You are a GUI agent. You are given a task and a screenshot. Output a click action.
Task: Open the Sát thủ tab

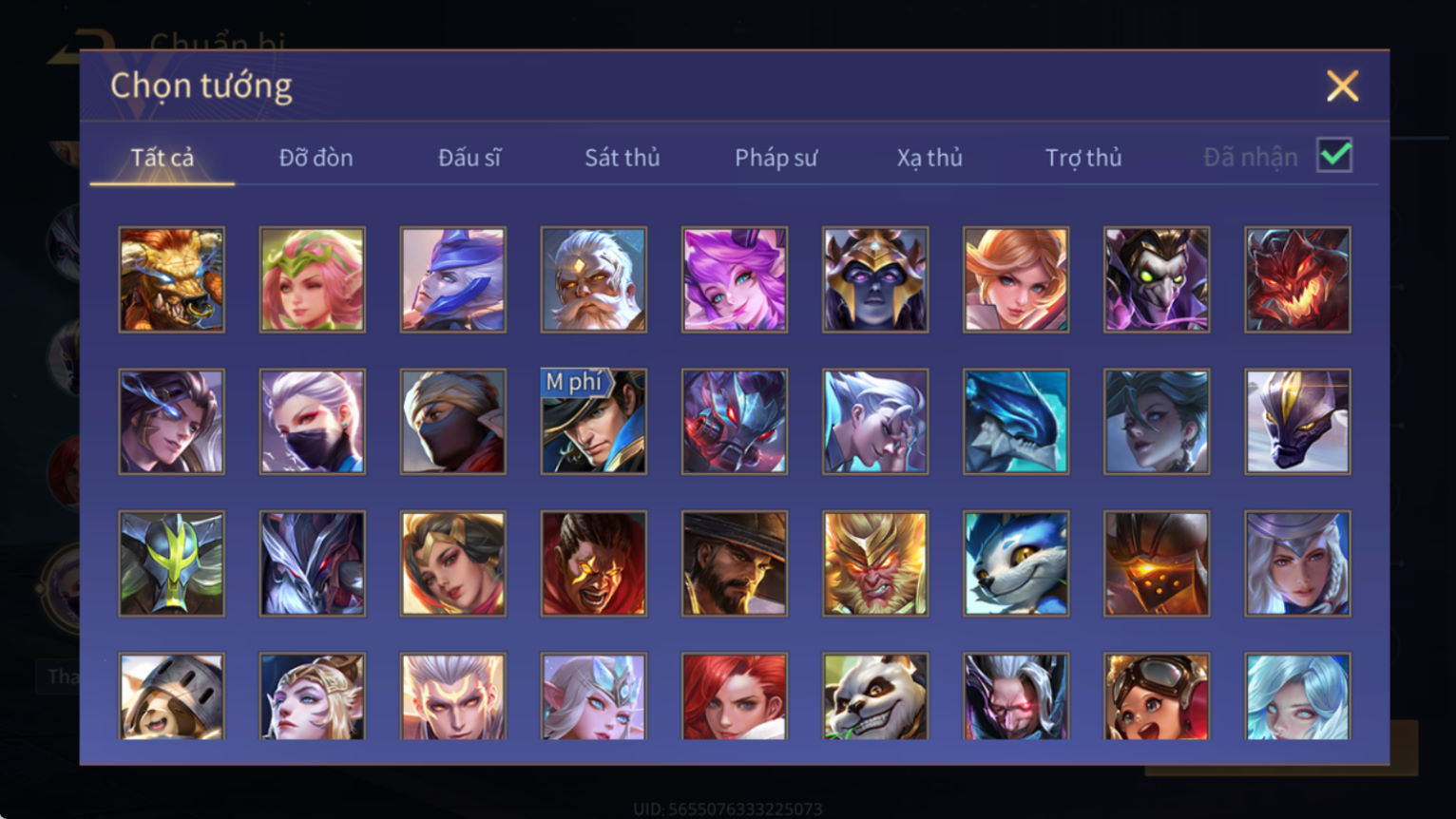(x=623, y=158)
